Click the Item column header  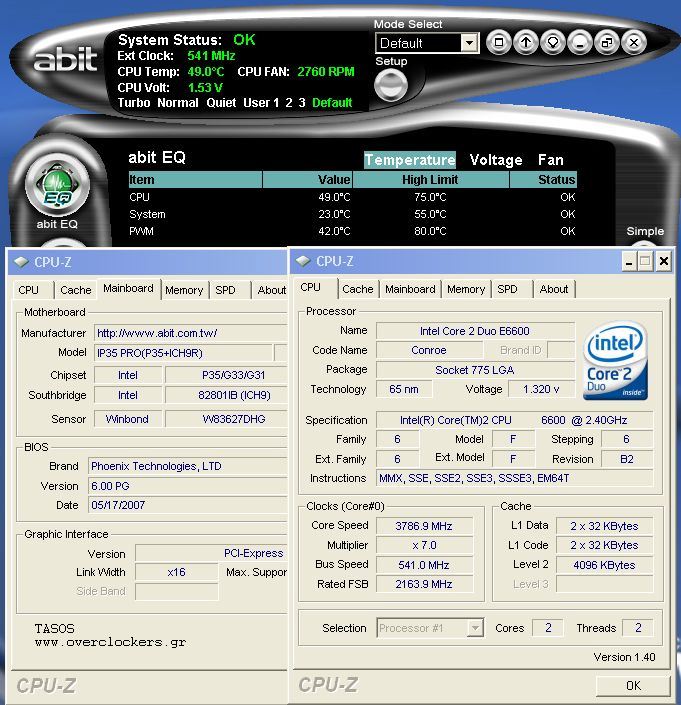[x=195, y=179]
